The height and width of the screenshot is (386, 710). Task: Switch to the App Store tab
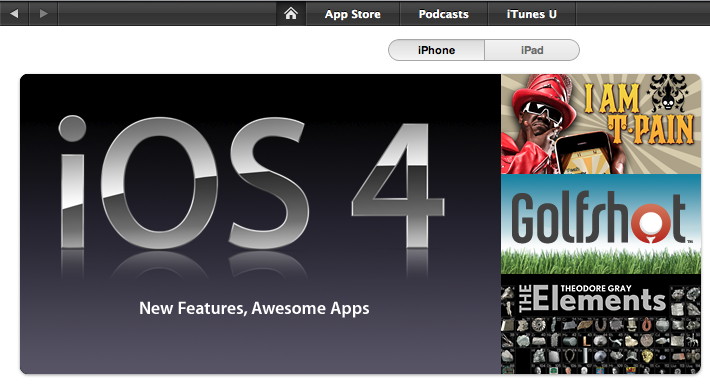[x=353, y=14]
